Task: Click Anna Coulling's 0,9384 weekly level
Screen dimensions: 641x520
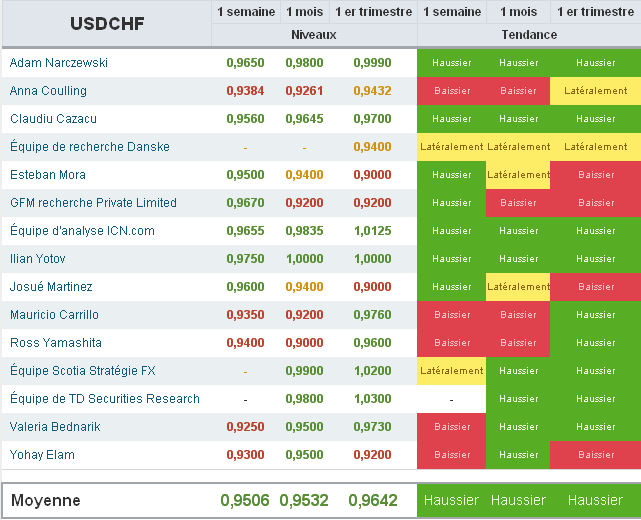Action: (x=245, y=91)
